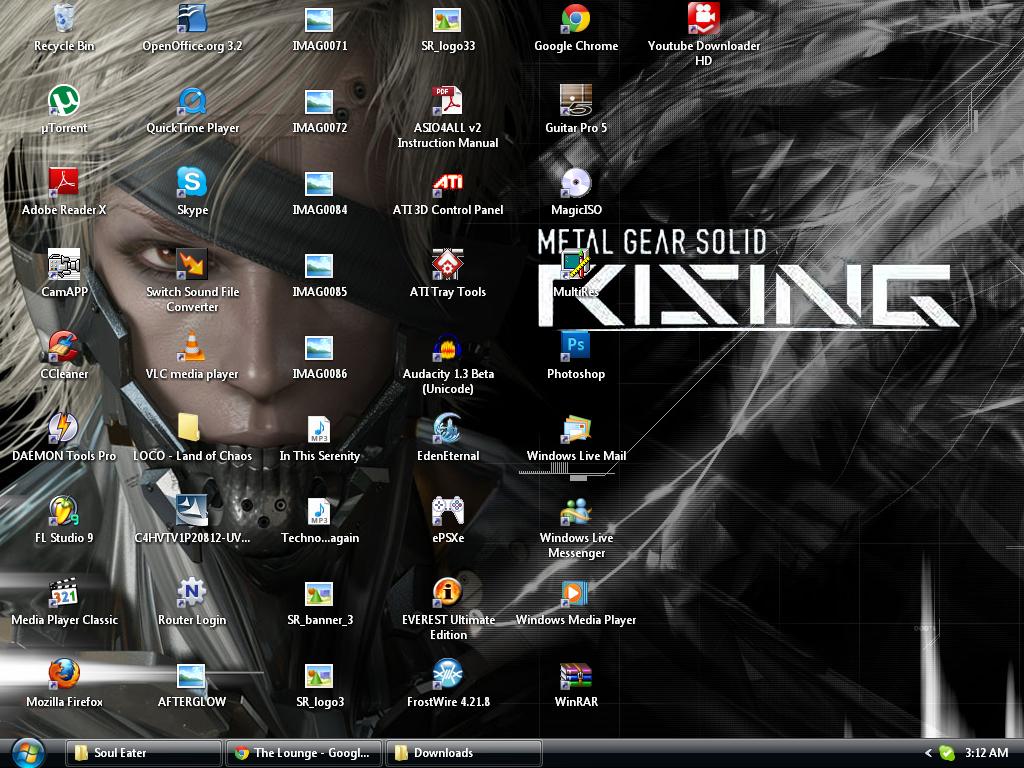Expand hidden system tray icons

(x=928, y=753)
